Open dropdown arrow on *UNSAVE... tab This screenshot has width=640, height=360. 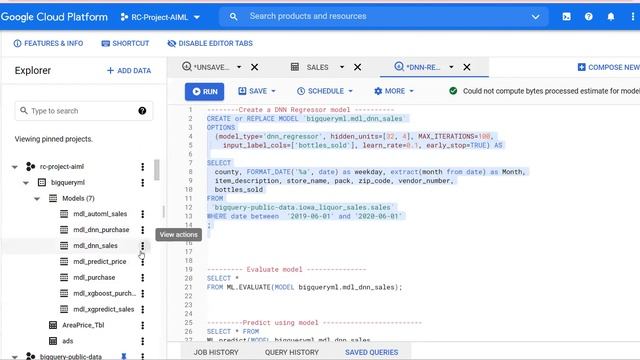point(239,67)
